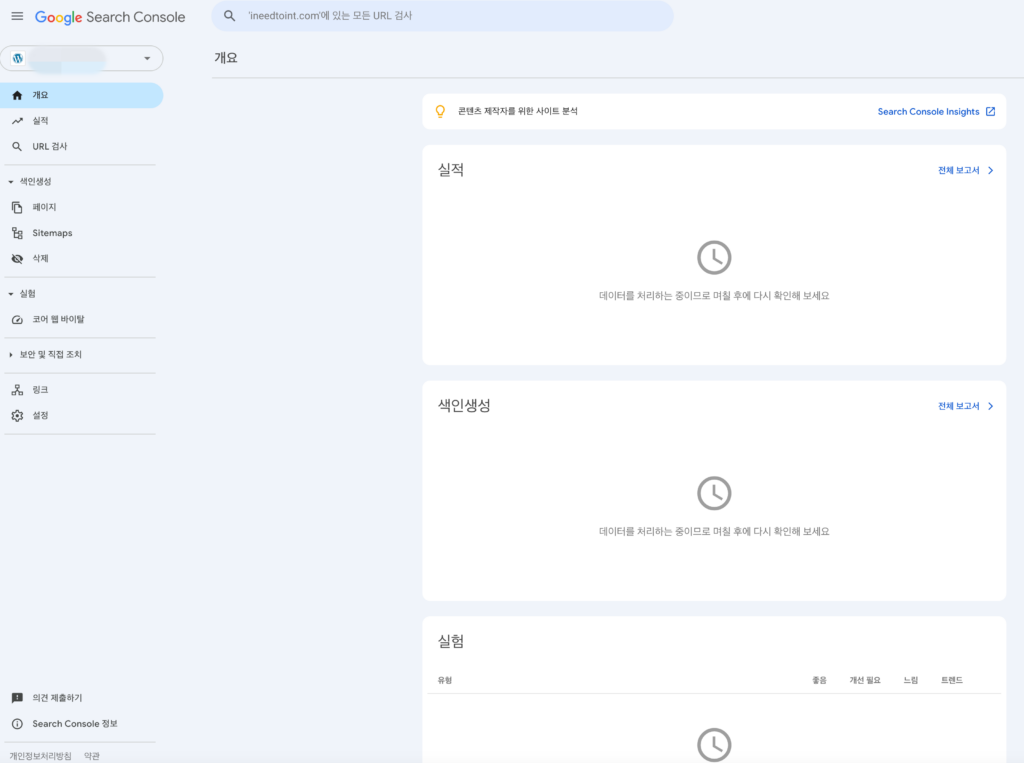Click the 색인생성 card heading
1024x763 pixels.
(464, 406)
